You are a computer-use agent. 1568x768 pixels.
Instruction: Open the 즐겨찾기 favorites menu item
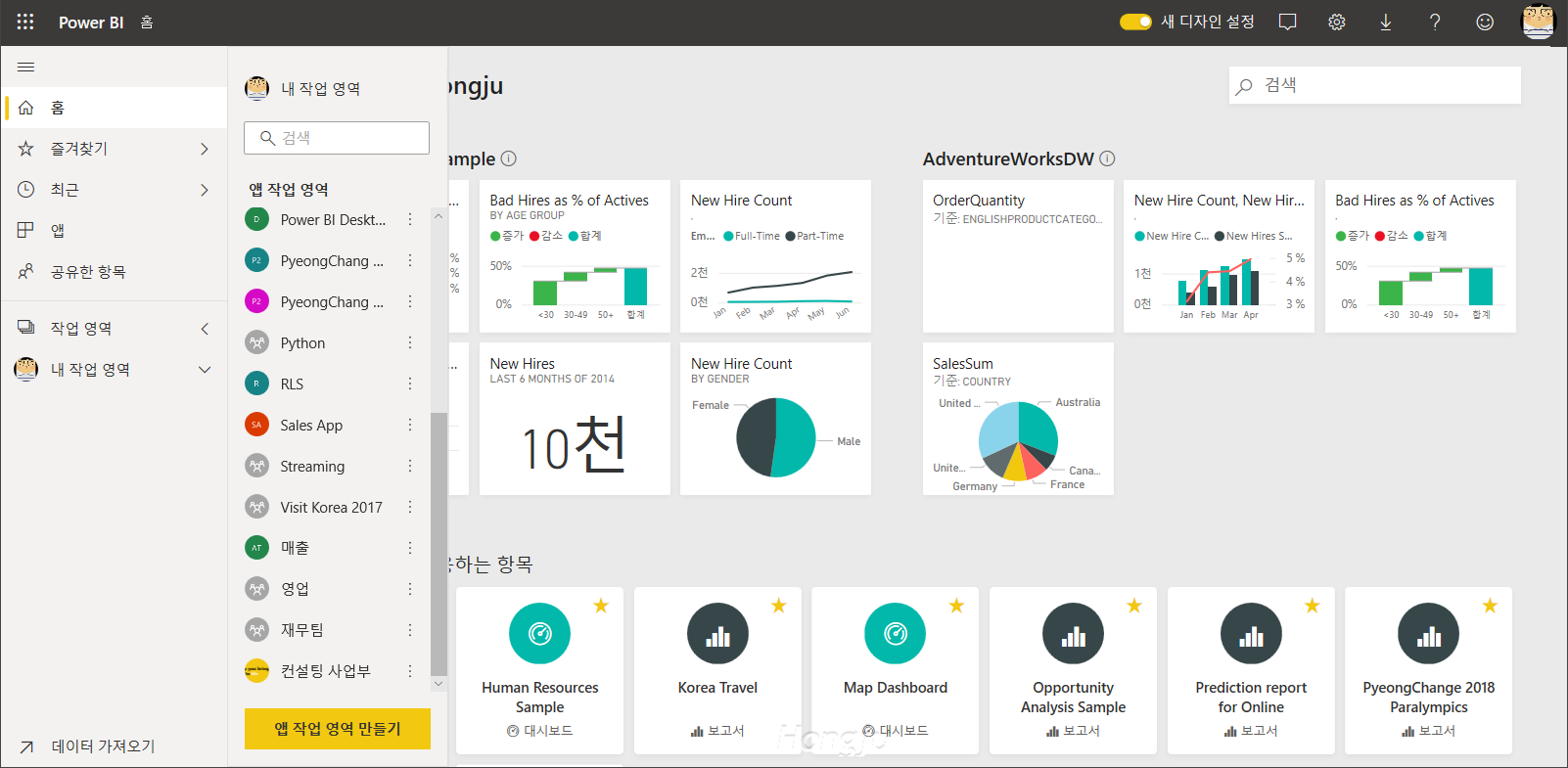[x=115, y=149]
